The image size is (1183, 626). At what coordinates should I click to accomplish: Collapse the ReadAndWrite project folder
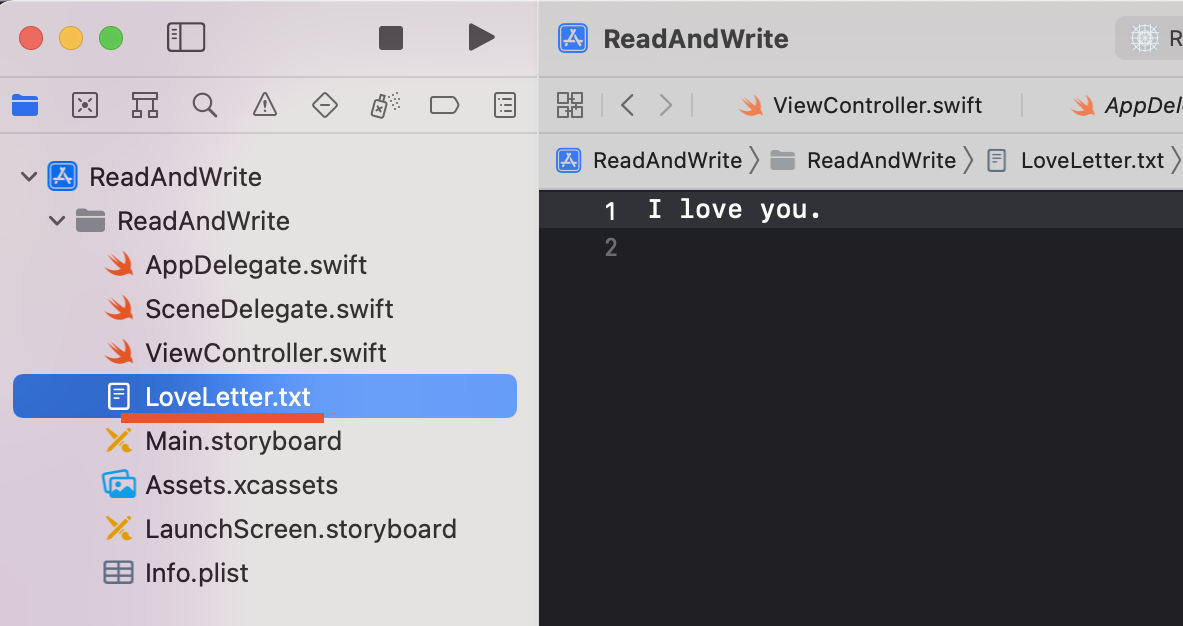tap(57, 221)
